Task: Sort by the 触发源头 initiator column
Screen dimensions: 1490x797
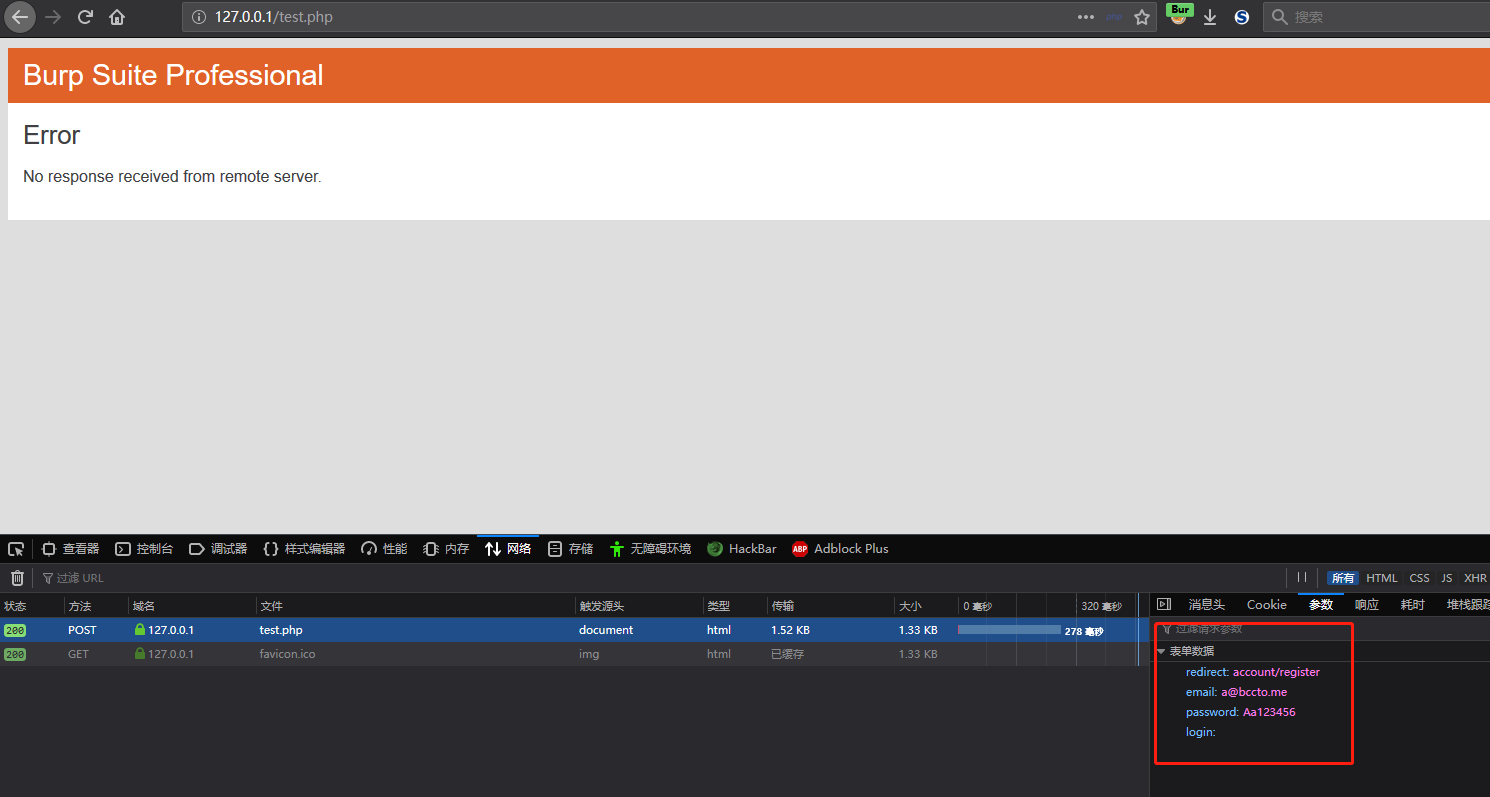Action: click(x=639, y=606)
